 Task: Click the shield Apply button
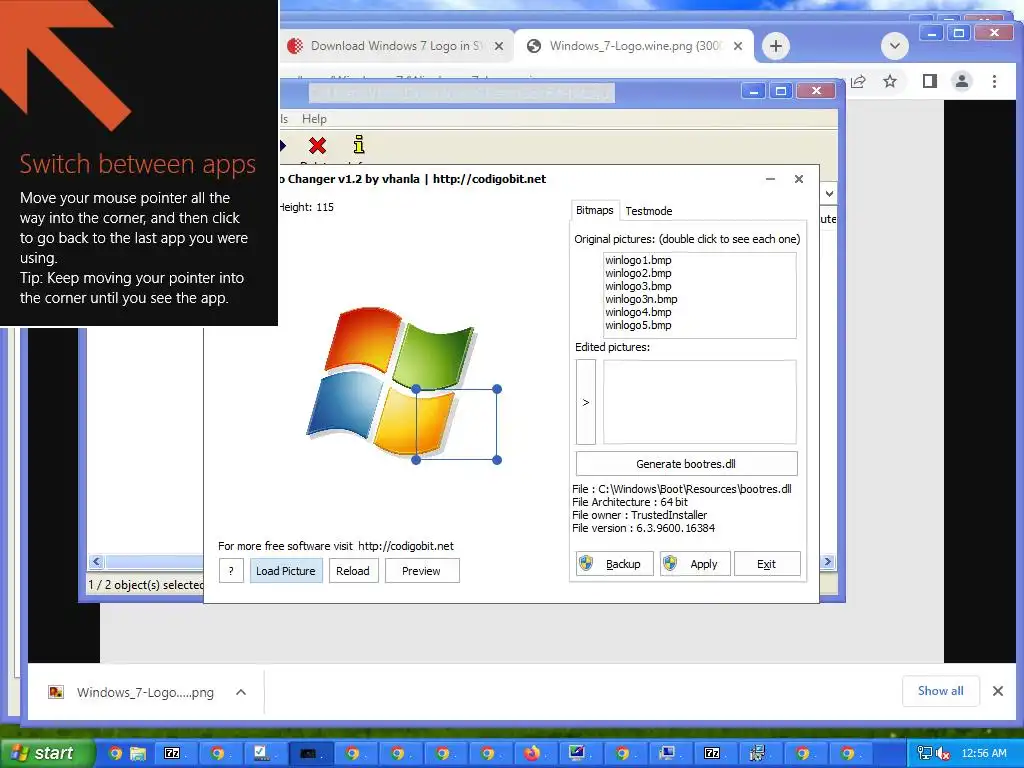(695, 564)
